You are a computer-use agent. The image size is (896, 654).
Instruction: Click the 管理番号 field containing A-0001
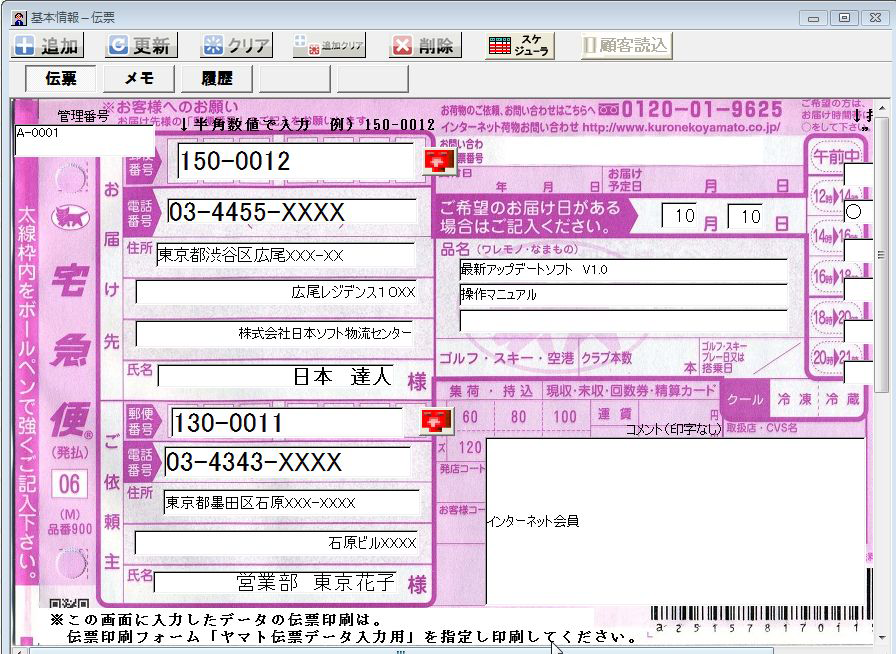pos(85,141)
